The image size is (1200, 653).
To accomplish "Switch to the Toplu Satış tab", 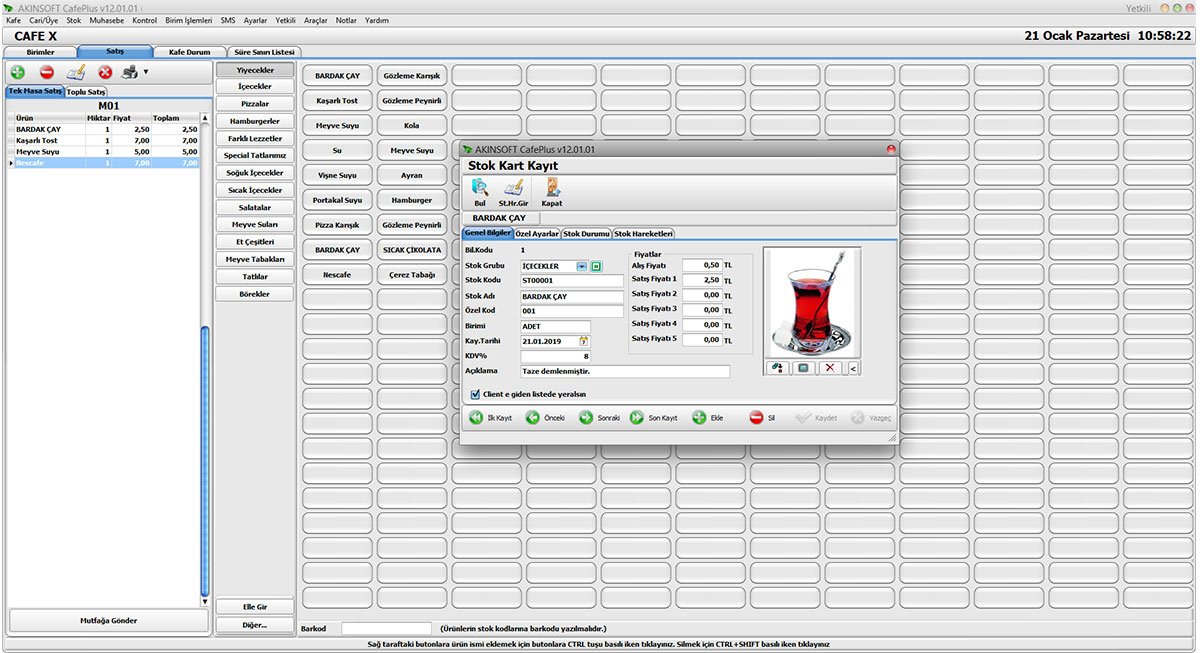I will tap(86, 91).
